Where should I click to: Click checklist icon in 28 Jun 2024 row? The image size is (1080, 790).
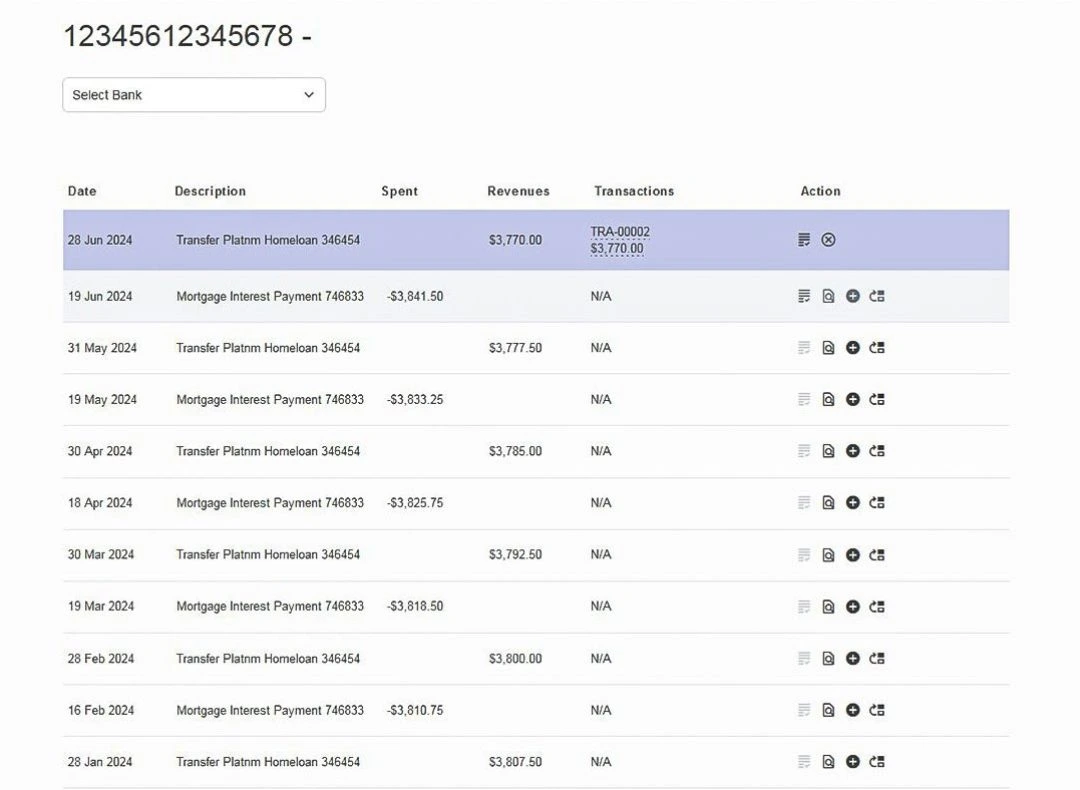pyautogui.click(x=804, y=240)
